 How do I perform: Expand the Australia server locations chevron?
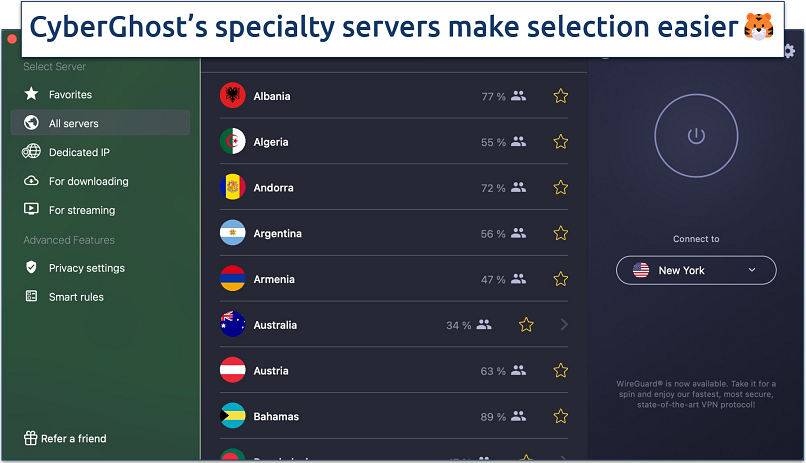[564, 325]
